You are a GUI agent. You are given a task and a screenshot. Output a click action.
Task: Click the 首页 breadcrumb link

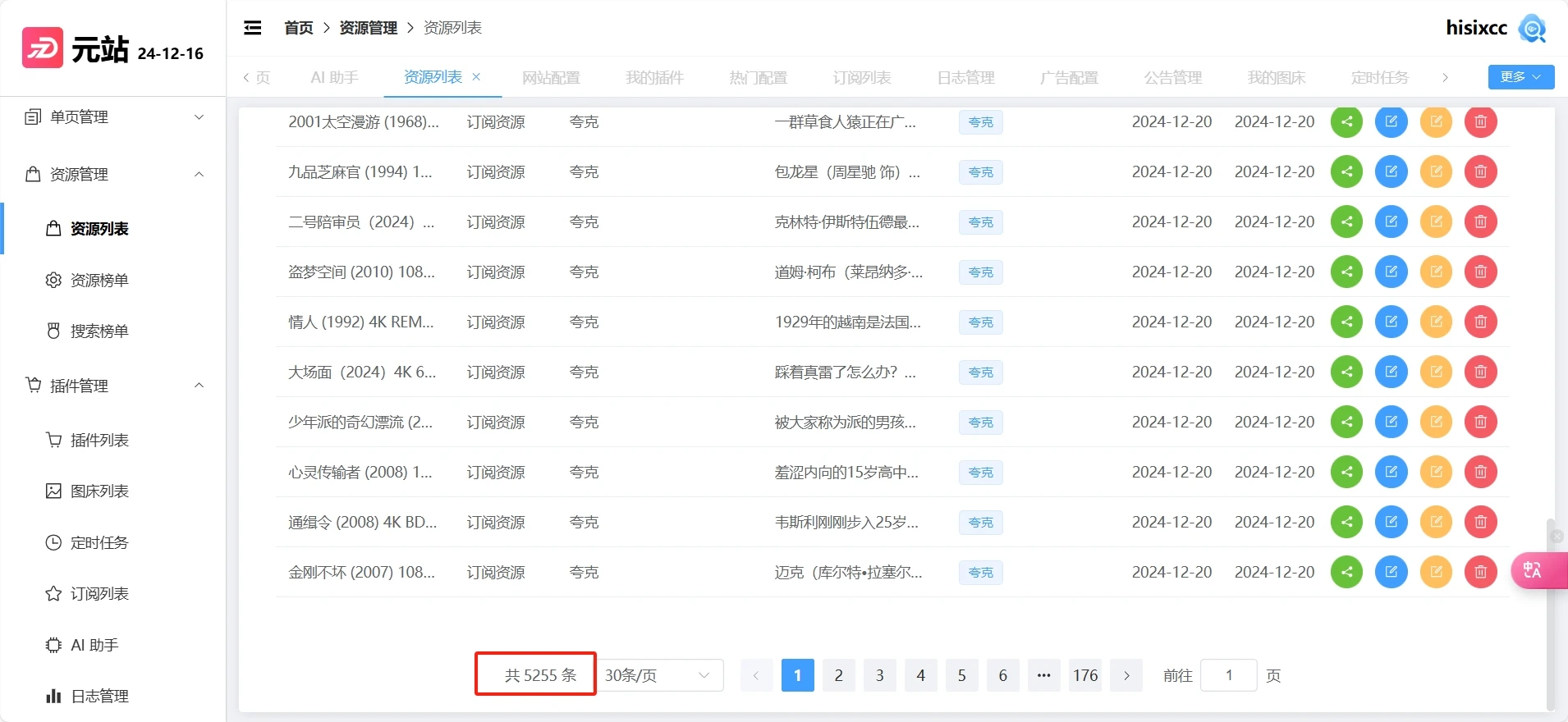click(298, 28)
